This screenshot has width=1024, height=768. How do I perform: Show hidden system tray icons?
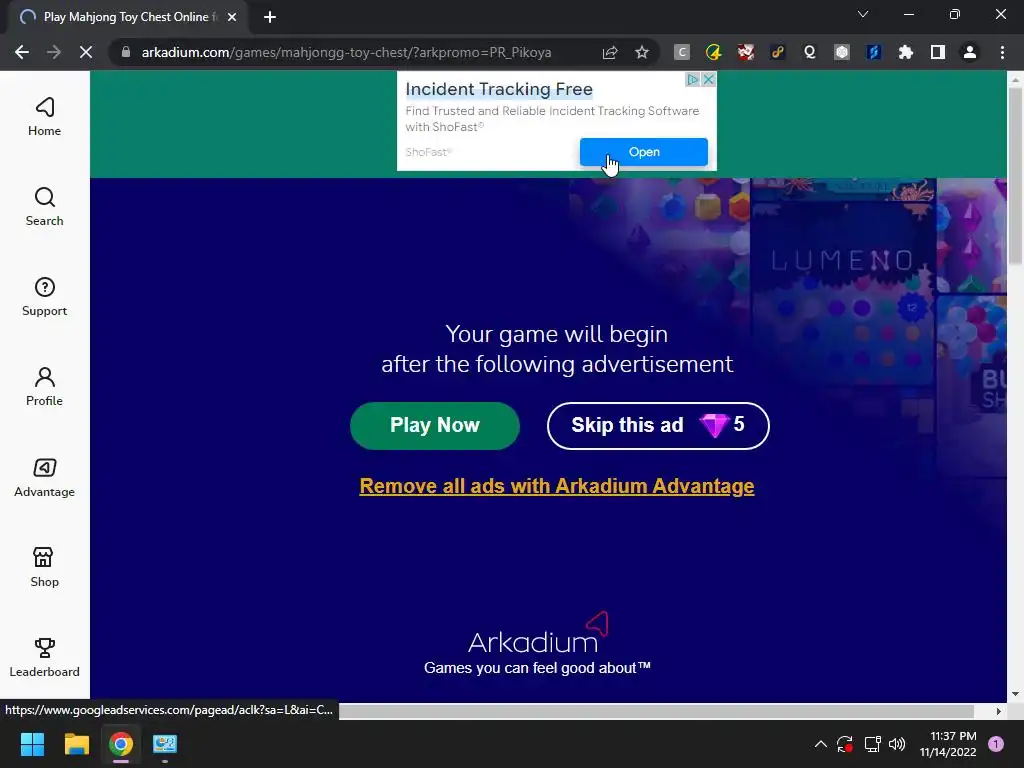point(821,744)
